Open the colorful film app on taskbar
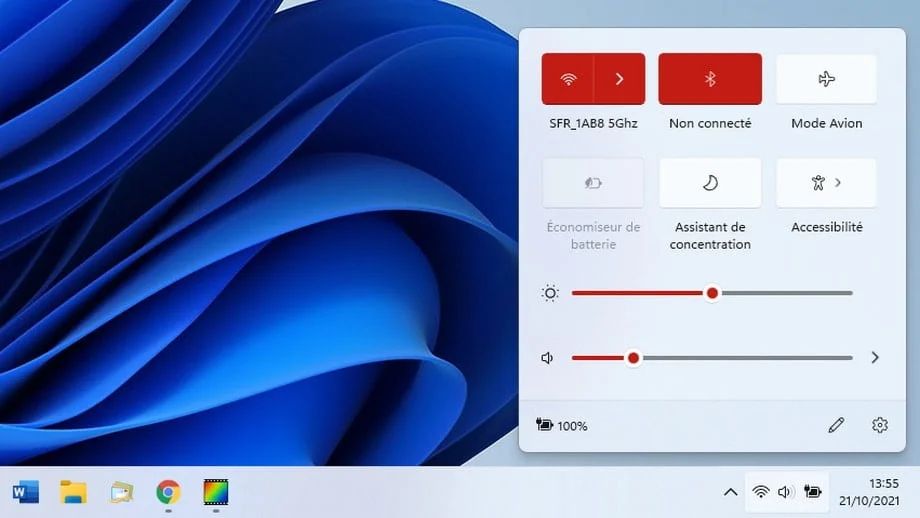 point(216,492)
